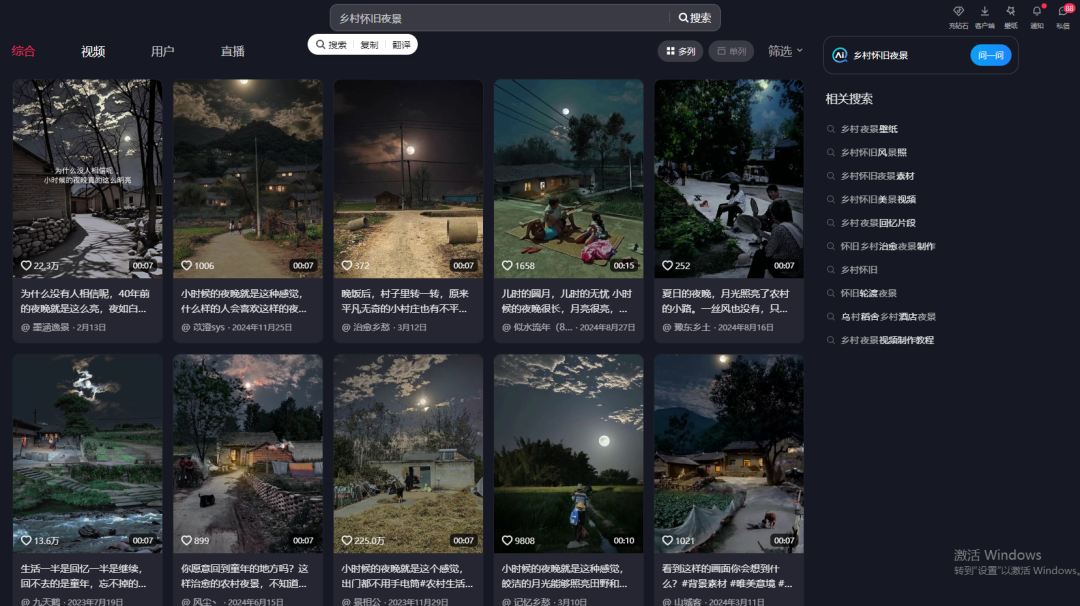Open video thumbnail with 22.3万 likes
This screenshot has width=1080, height=606.
pos(87,178)
